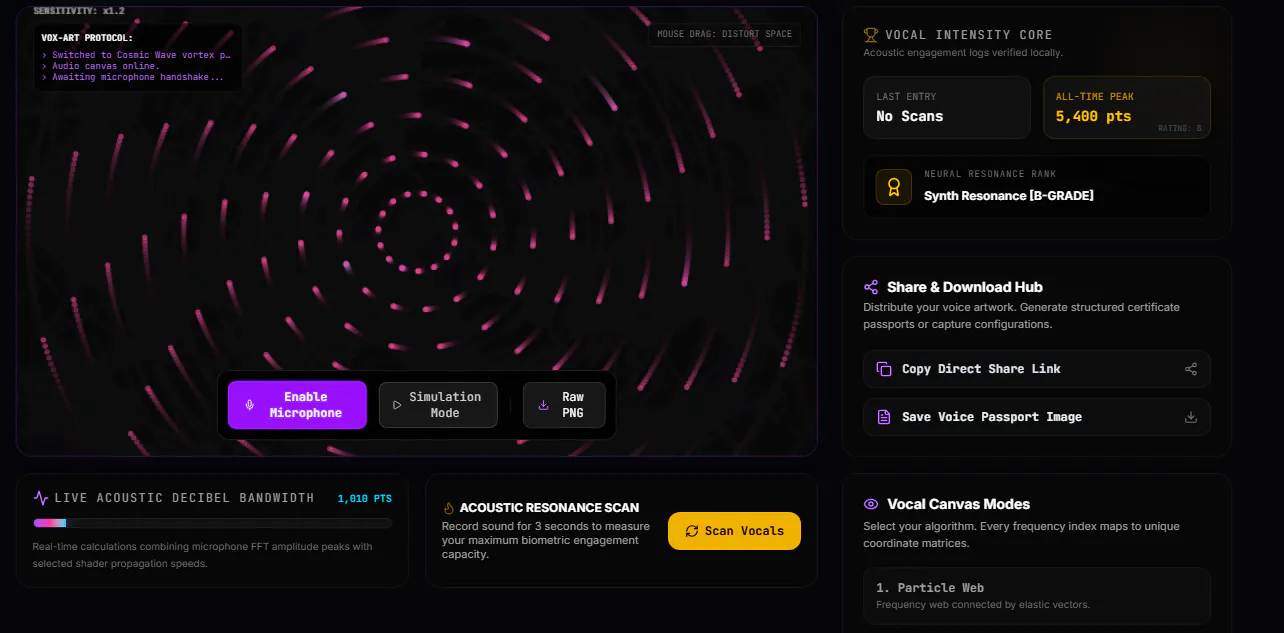Download the Raw PNG
Viewport: 1284px width, 633px height.
tap(564, 405)
